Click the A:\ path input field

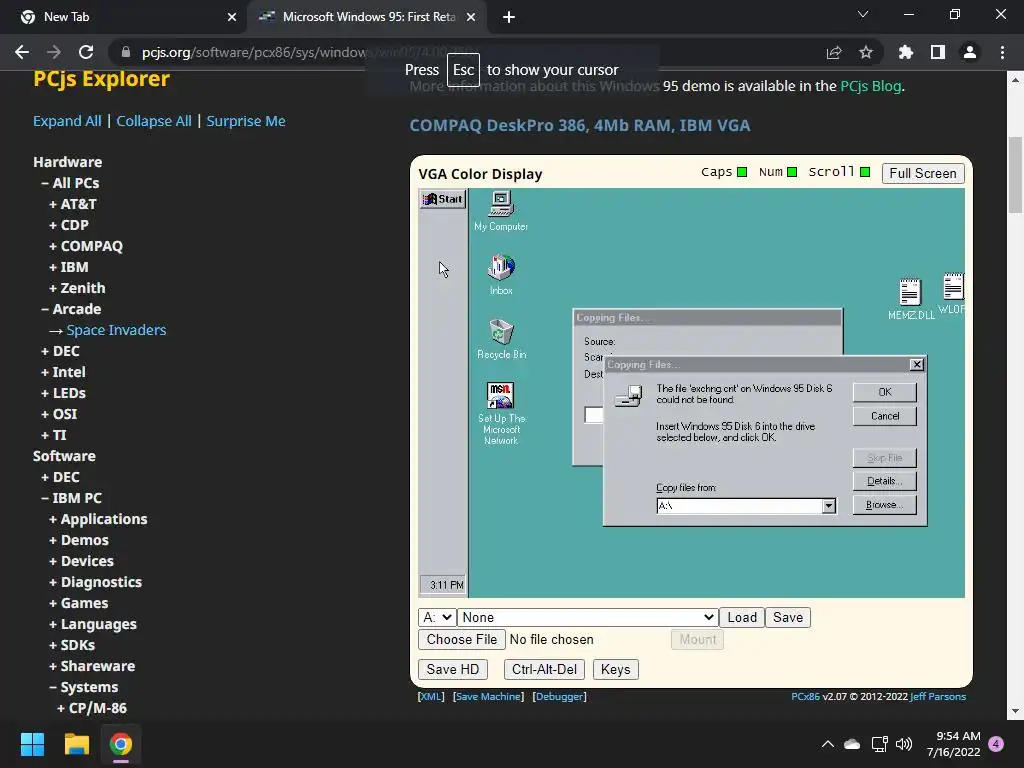click(x=739, y=506)
